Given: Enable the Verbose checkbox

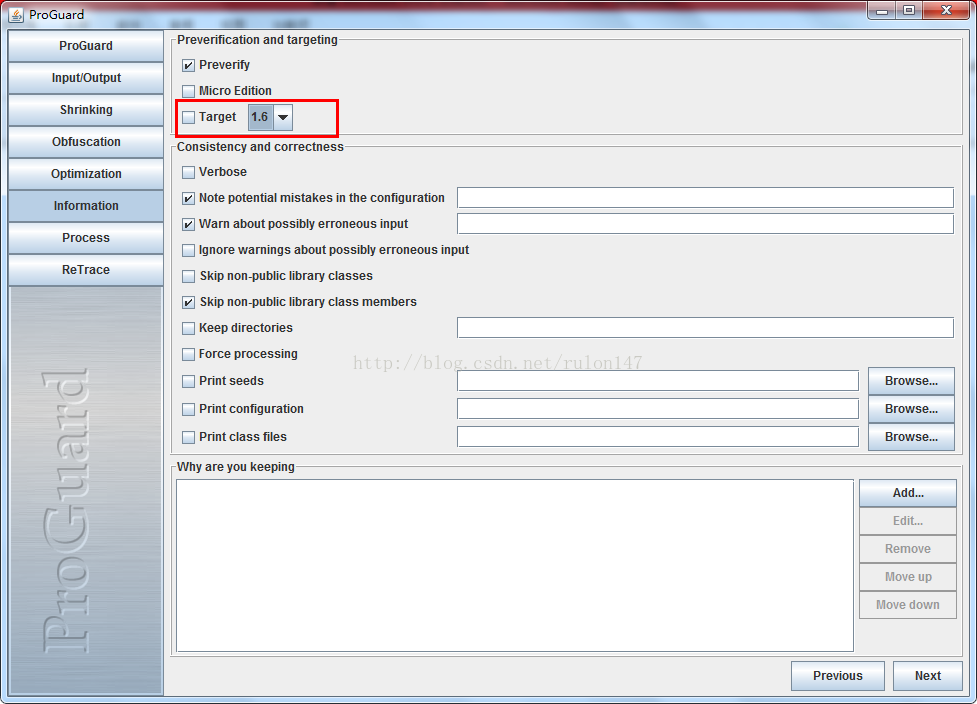Looking at the screenshot, I should pyautogui.click(x=188, y=172).
